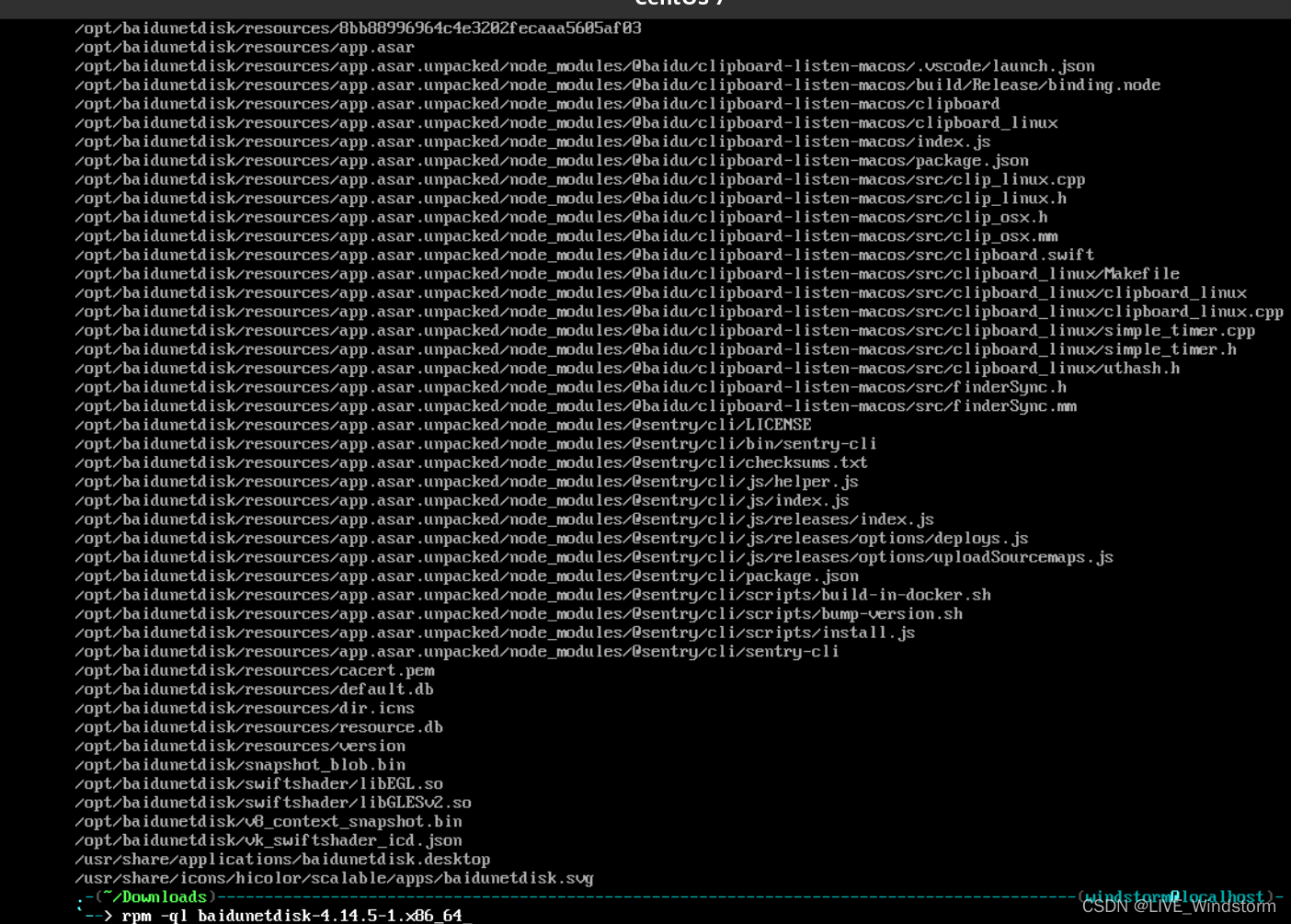
Task: Select the clipboard-listen-macos/package.json line
Action: (x=552, y=160)
